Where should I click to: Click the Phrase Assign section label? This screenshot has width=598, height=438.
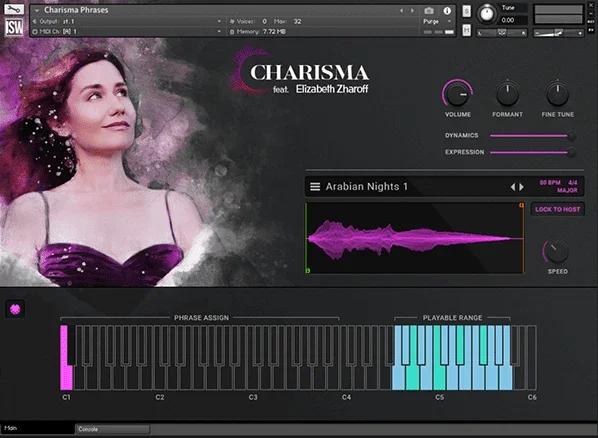(201, 318)
